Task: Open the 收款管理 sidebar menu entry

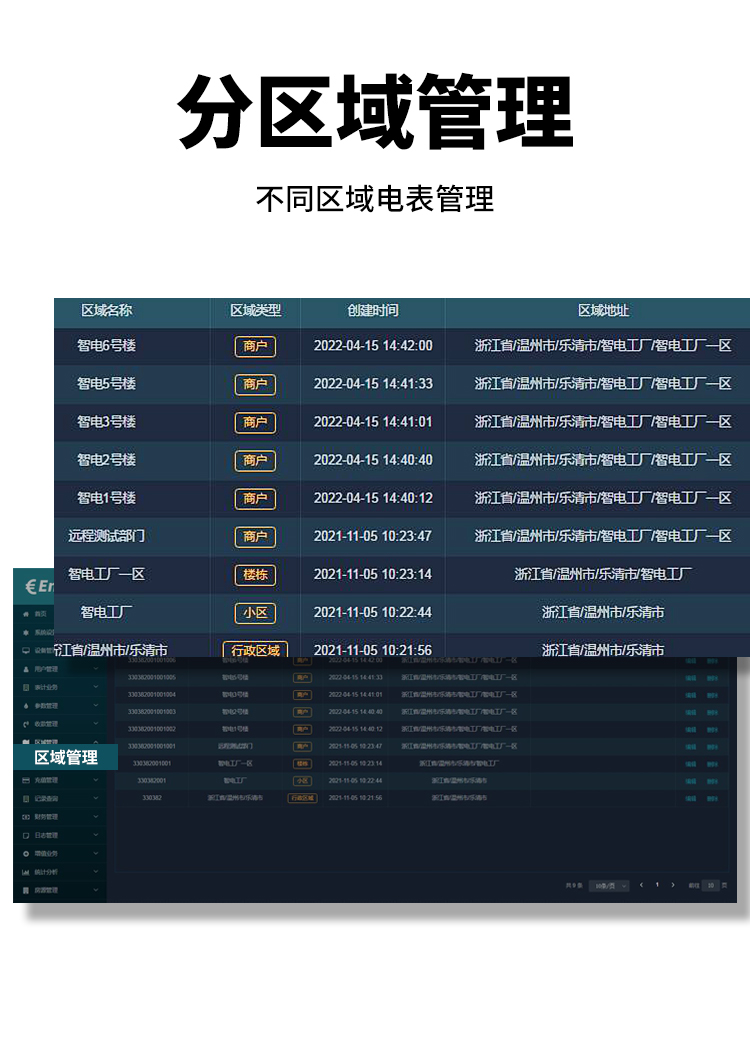Action: 48,724
